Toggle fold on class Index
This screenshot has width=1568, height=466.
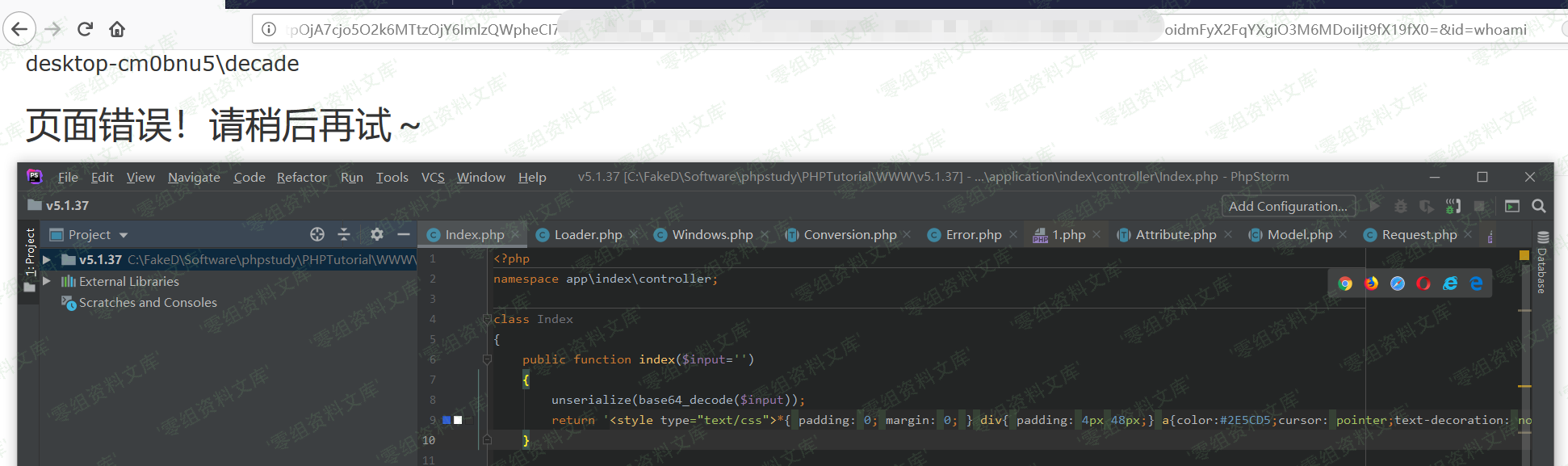(x=487, y=319)
